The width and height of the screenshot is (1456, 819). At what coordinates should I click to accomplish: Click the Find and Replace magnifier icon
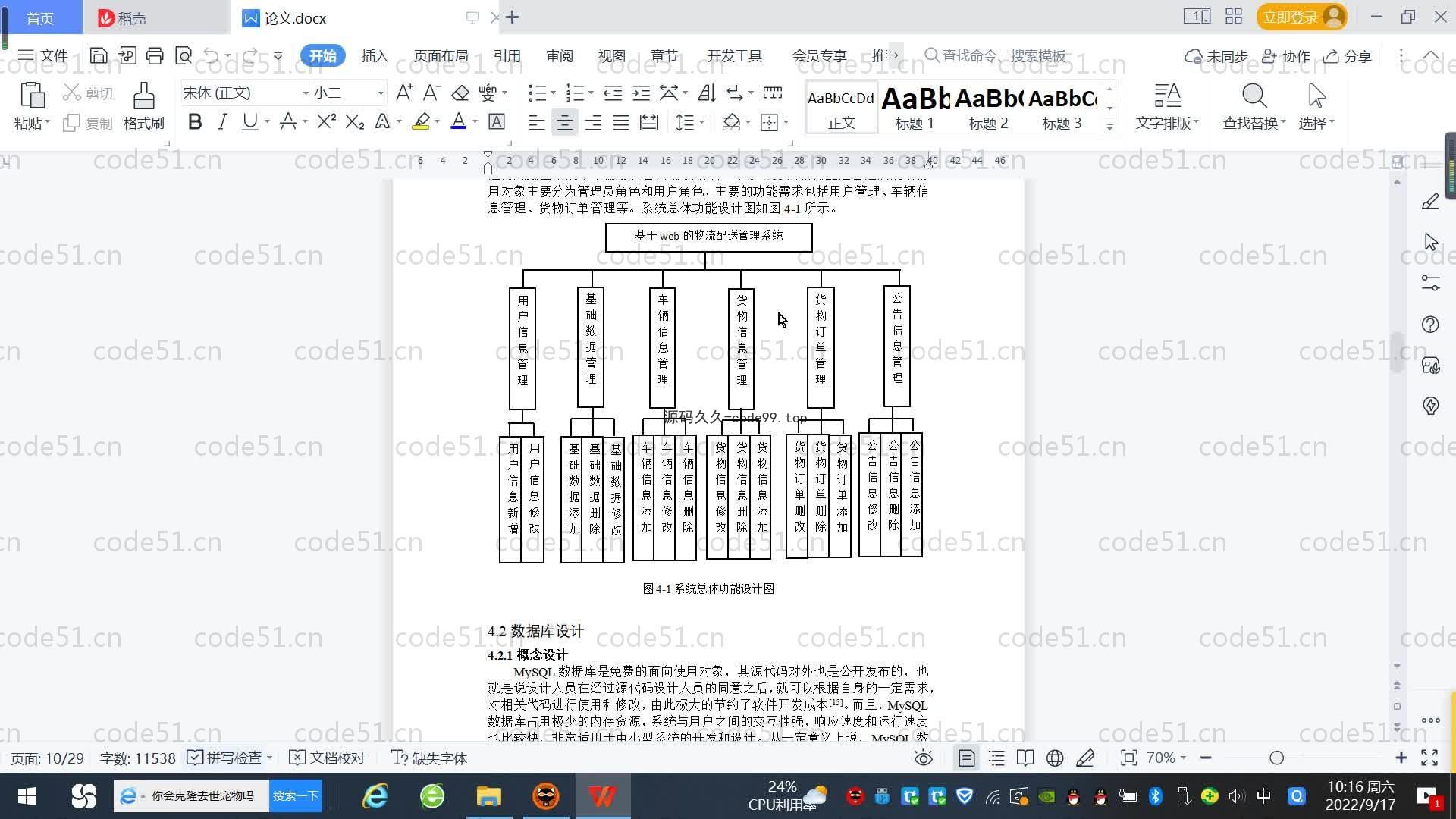(1254, 96)
